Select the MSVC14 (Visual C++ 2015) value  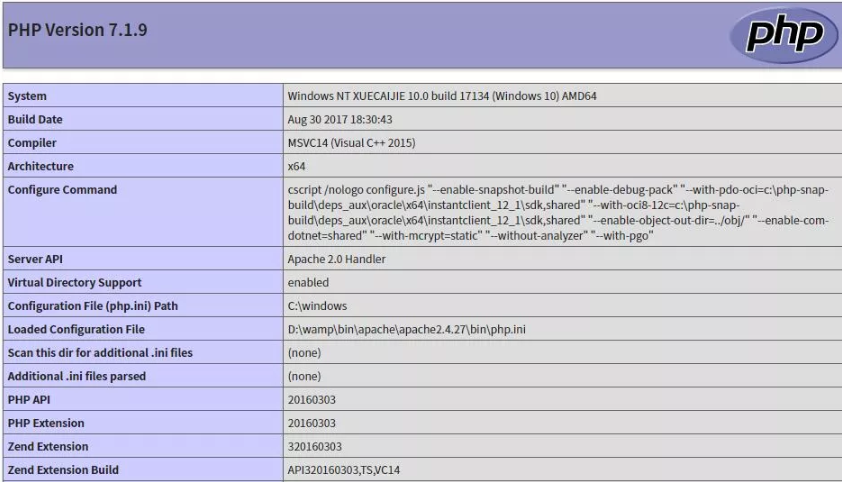tap(351, 143)
